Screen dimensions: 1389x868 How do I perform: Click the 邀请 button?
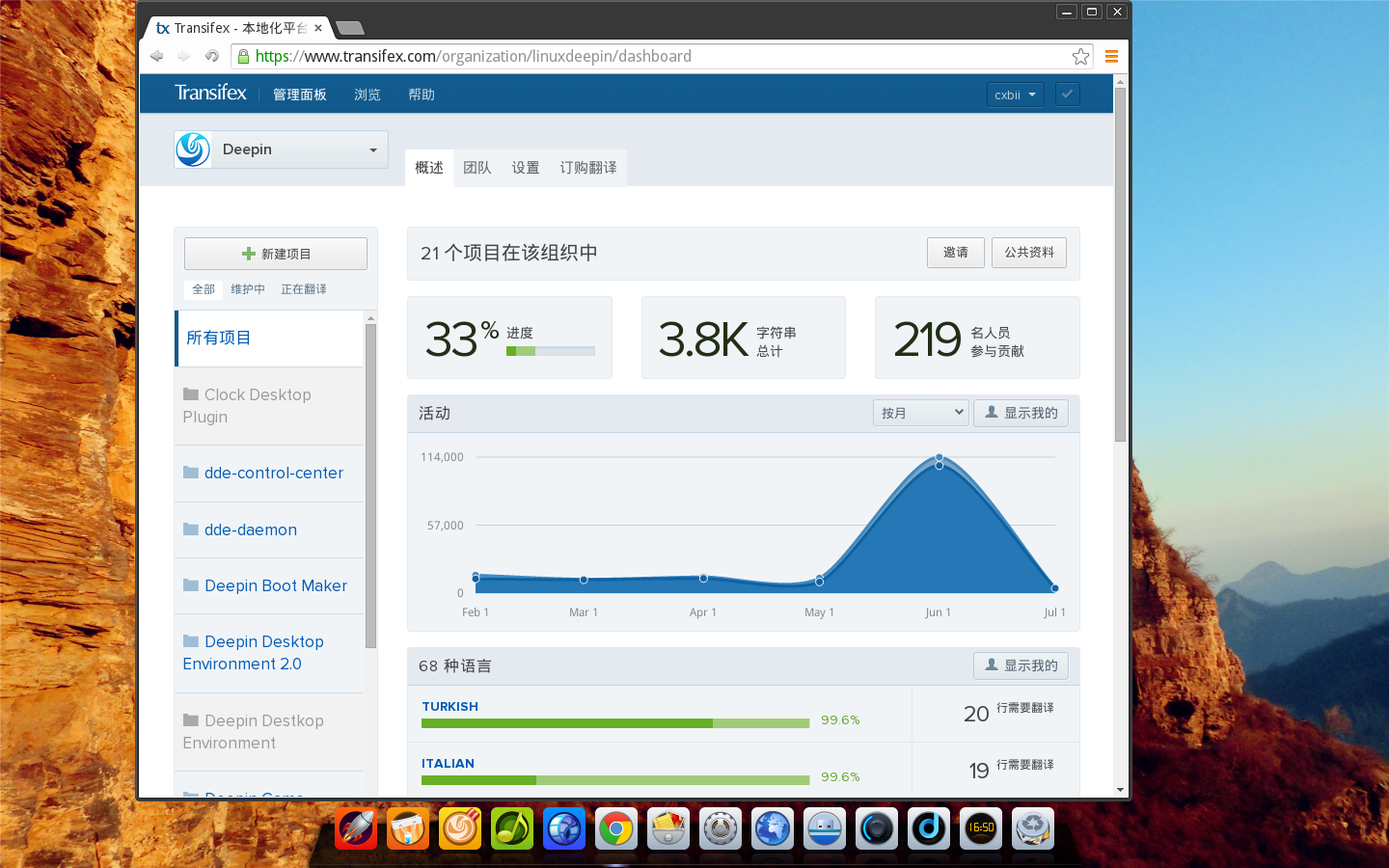[956, 253]
